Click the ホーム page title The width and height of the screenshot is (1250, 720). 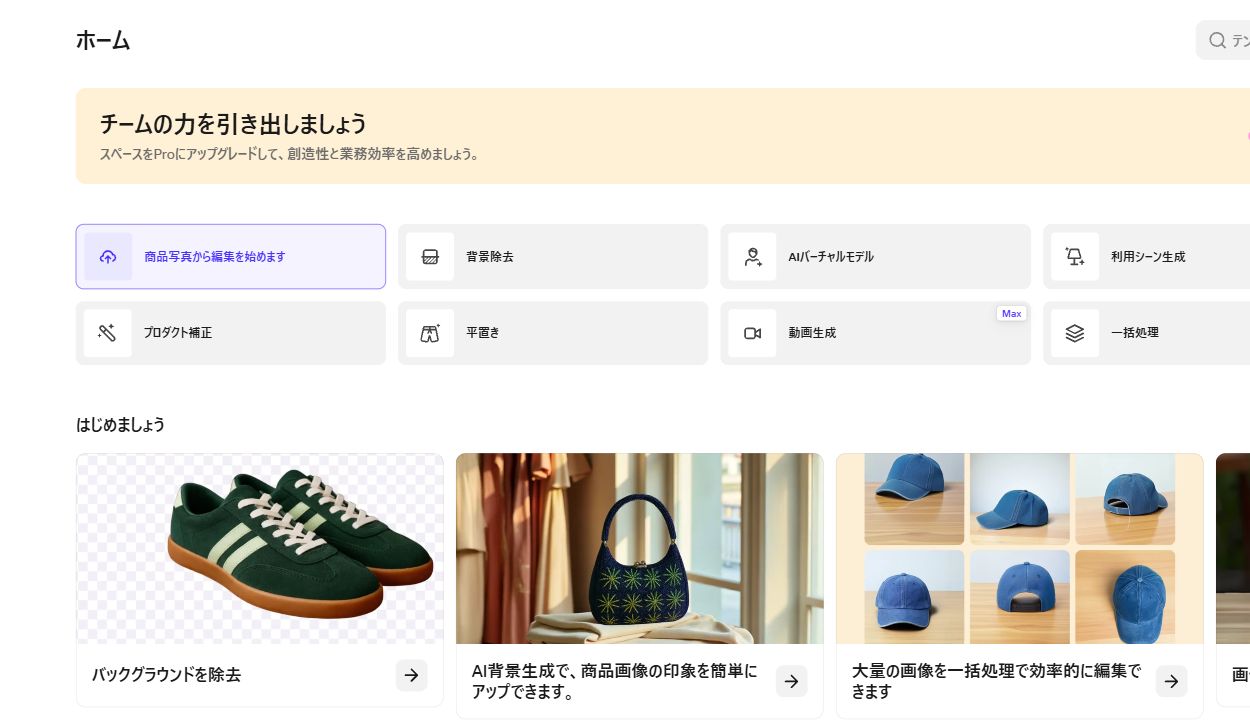pyautogui.click(x=103, y=41)
